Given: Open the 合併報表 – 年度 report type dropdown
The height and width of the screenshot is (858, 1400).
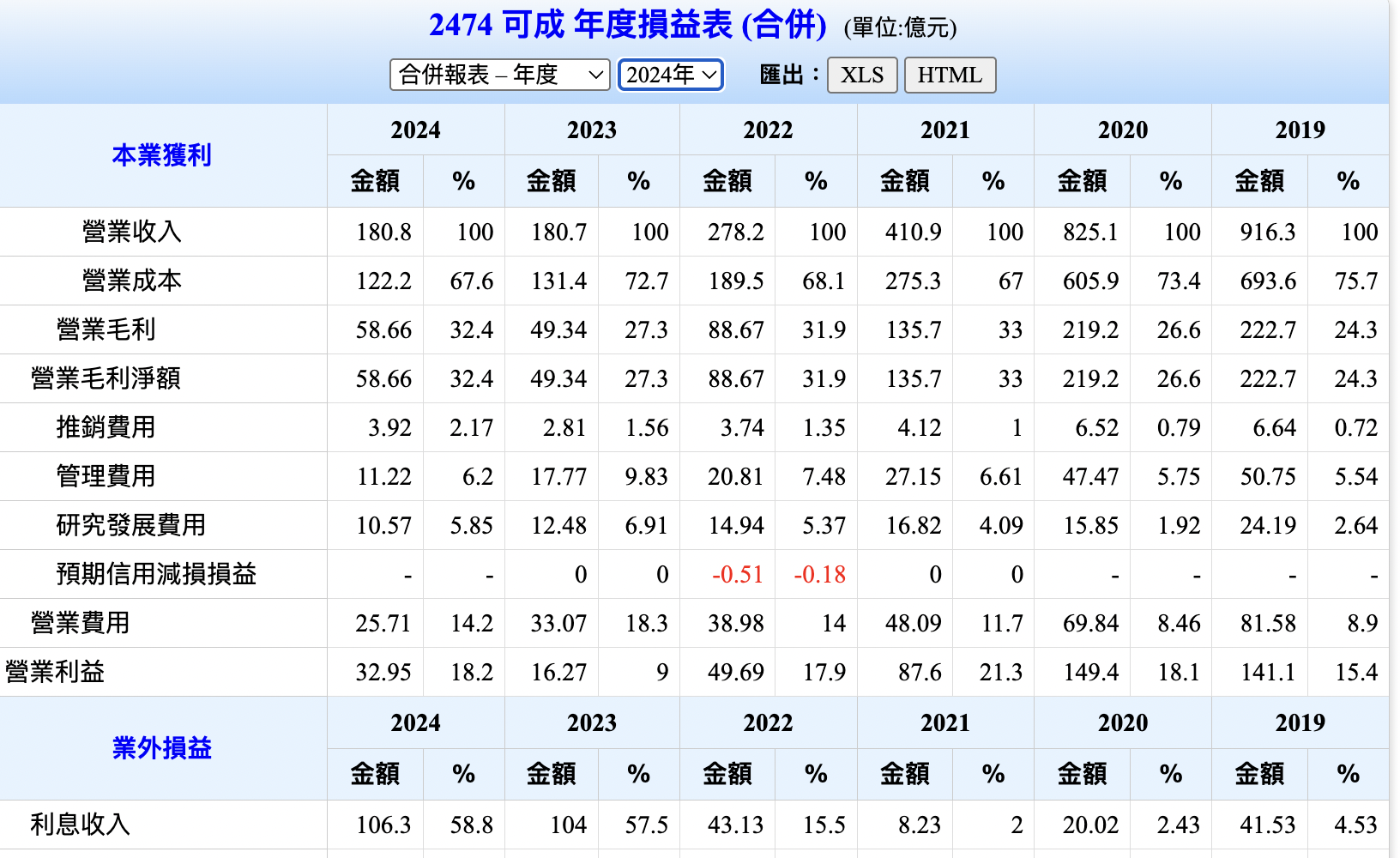Looking at the screenshot, I should pyautogui.click(x=499, y=75).
